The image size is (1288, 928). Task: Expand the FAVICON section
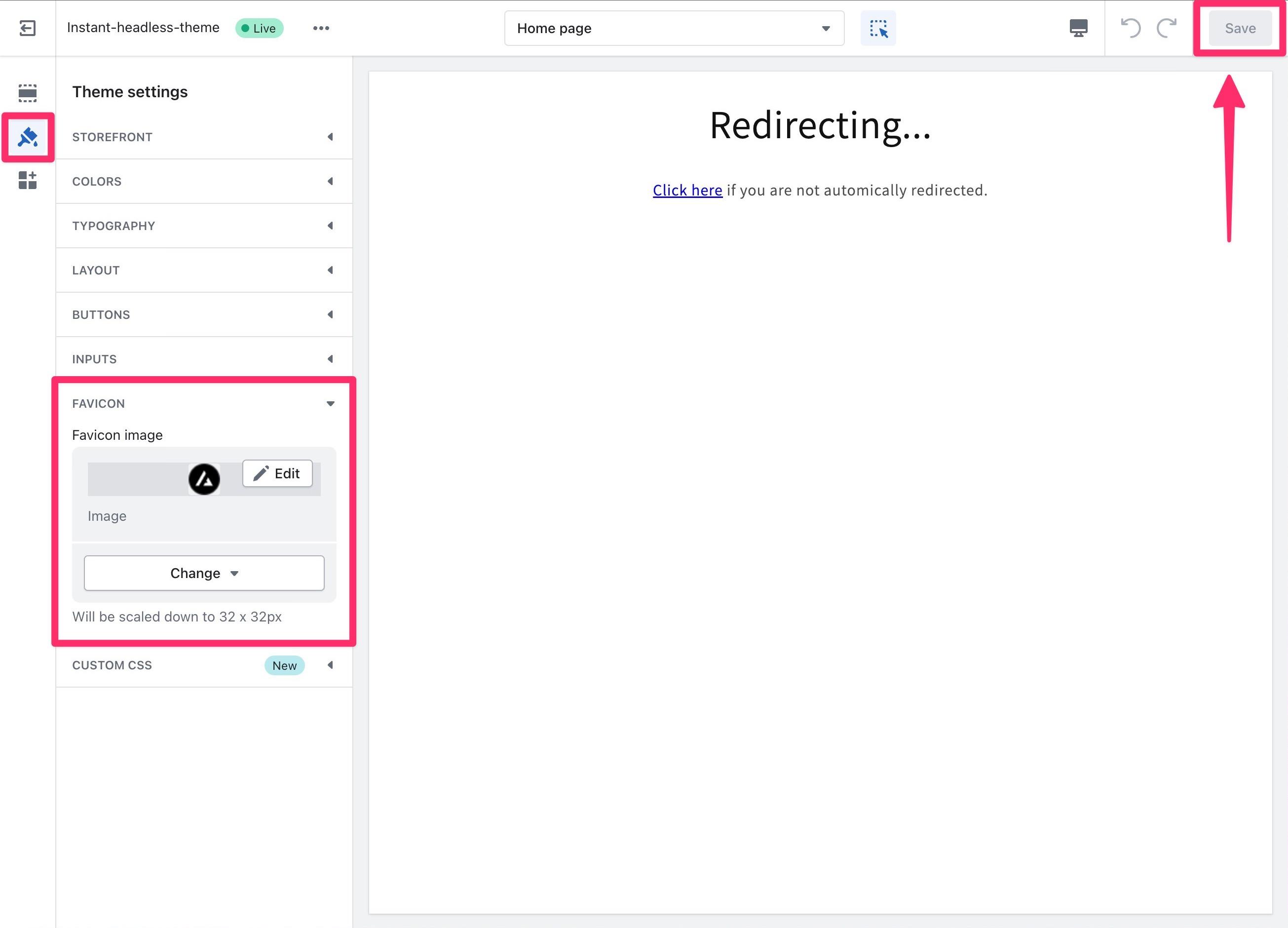point(204,403)
